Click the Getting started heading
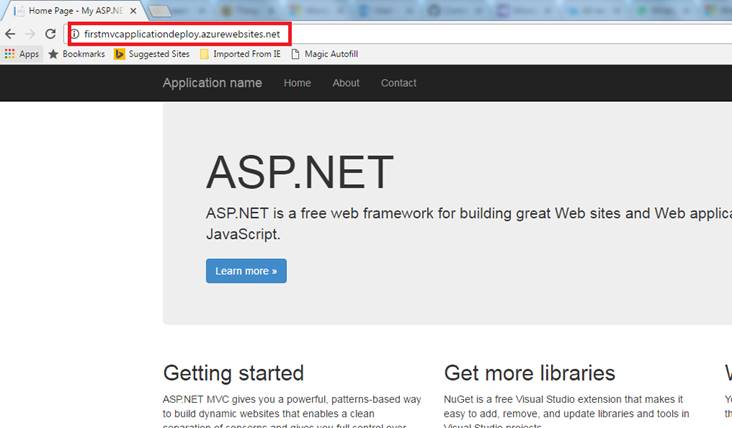 tap(233, 373)
